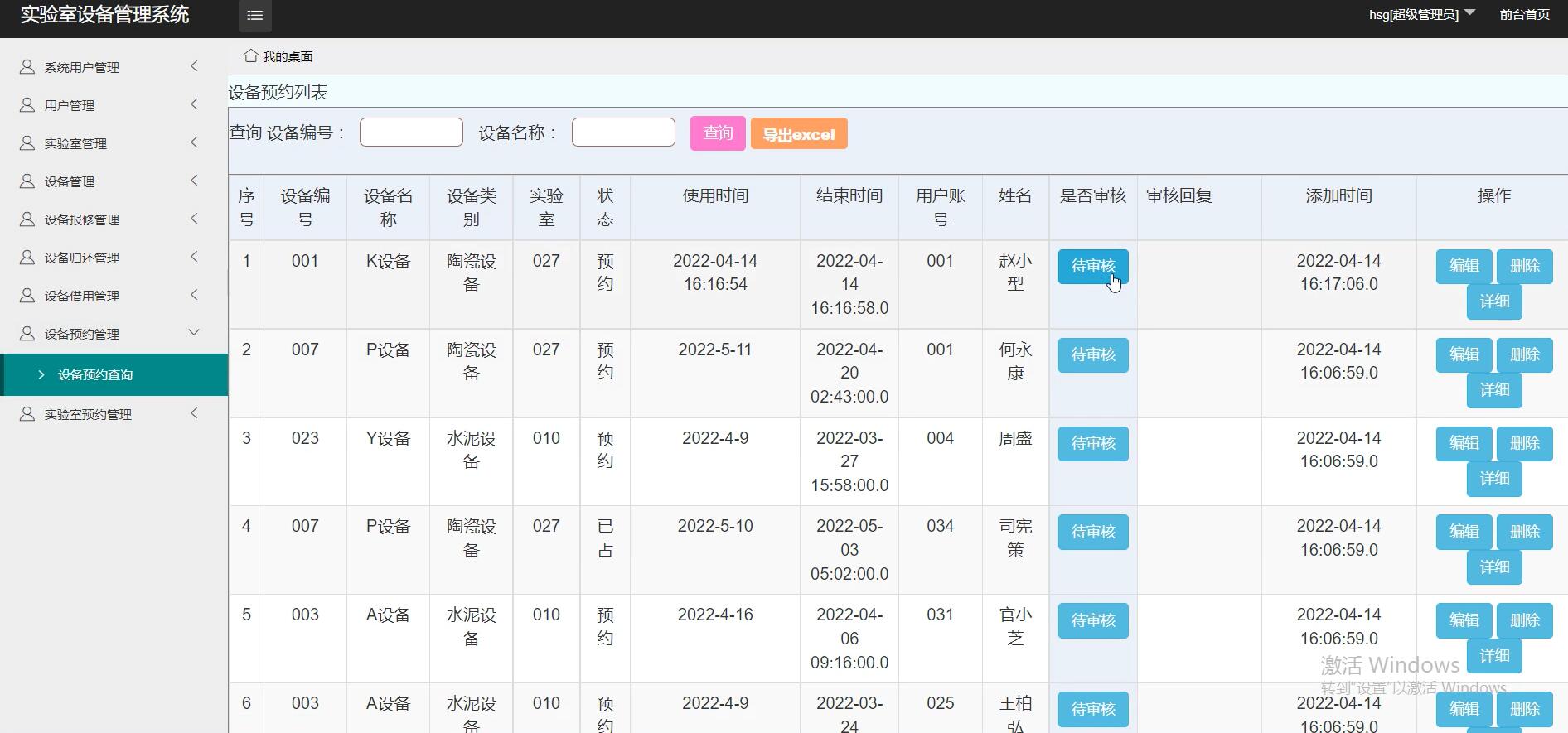The image size is (1568, 733).
Task: Click 编辑 in row 5 (官小芝)
Action: click(x=1464, y=620)
